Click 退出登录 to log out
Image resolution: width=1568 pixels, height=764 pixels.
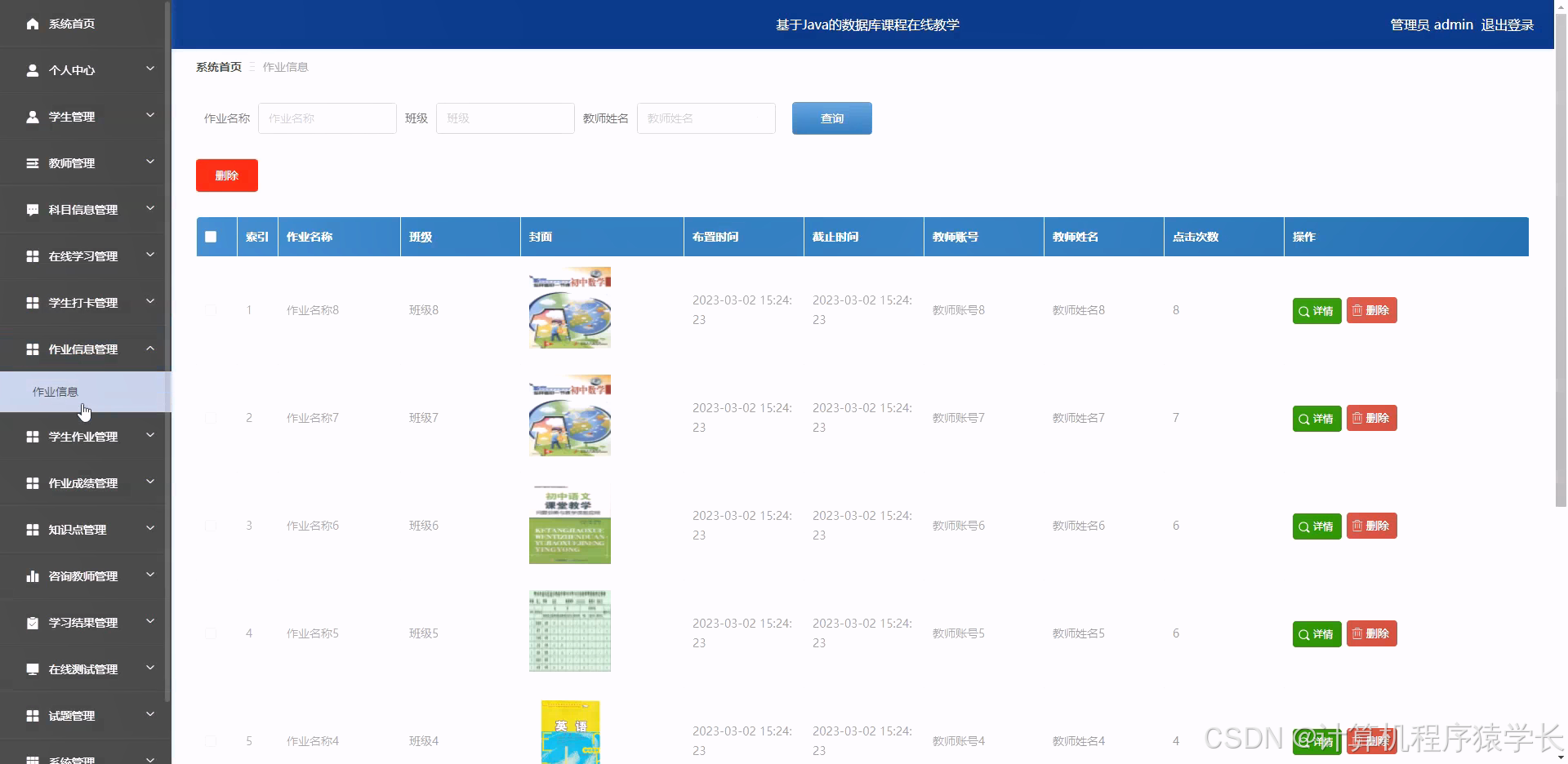(x=1508, y=24)
